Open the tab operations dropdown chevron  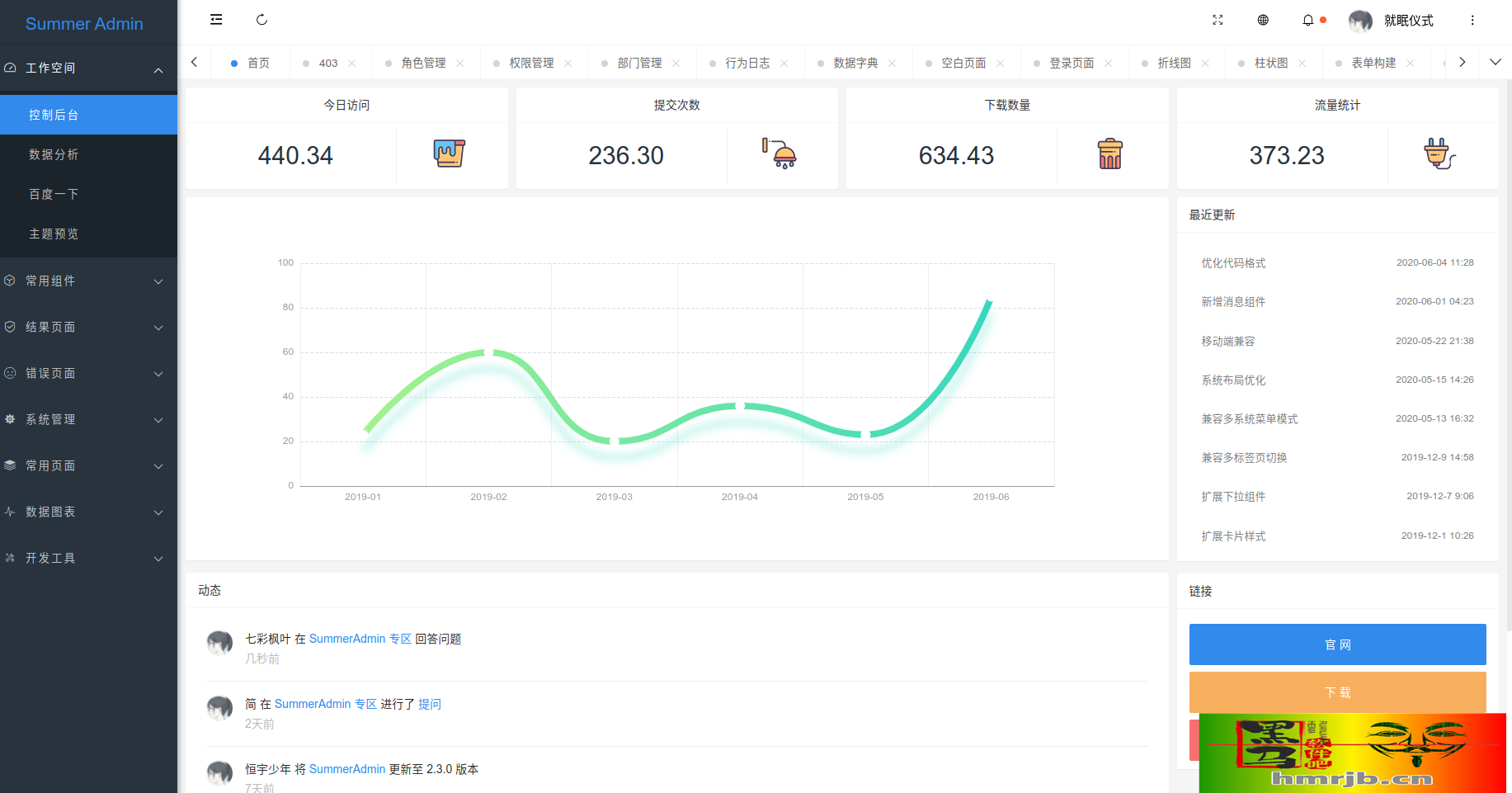[x=1495, y=62]
